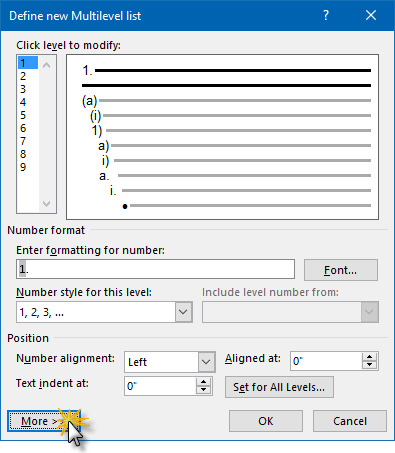The image size is (395, 453).
Task: Open the Number alignment dropdown
Action: pyautogui.click(x=206, y=362)
